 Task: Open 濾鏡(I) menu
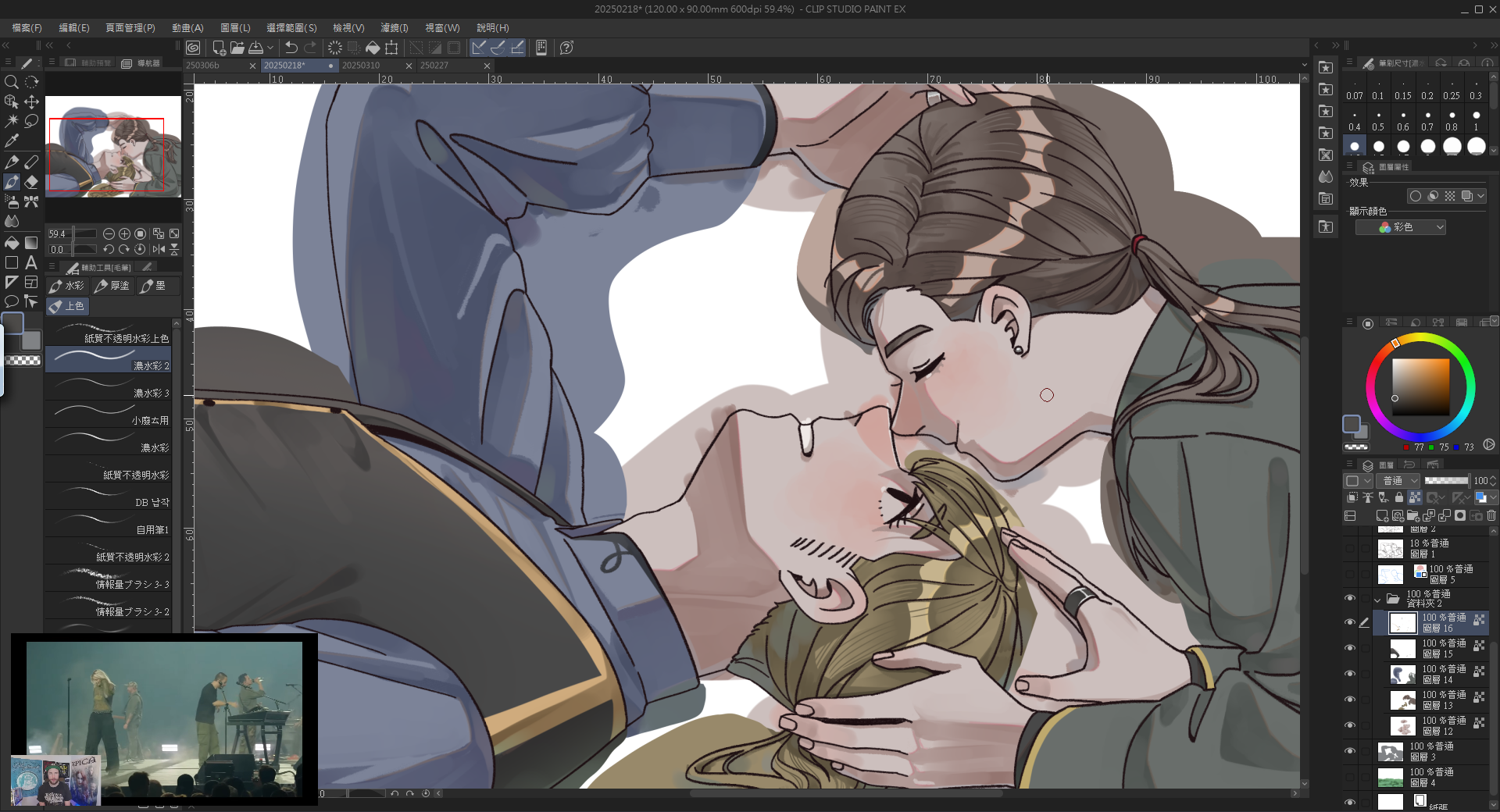click(x=395, y=27)
